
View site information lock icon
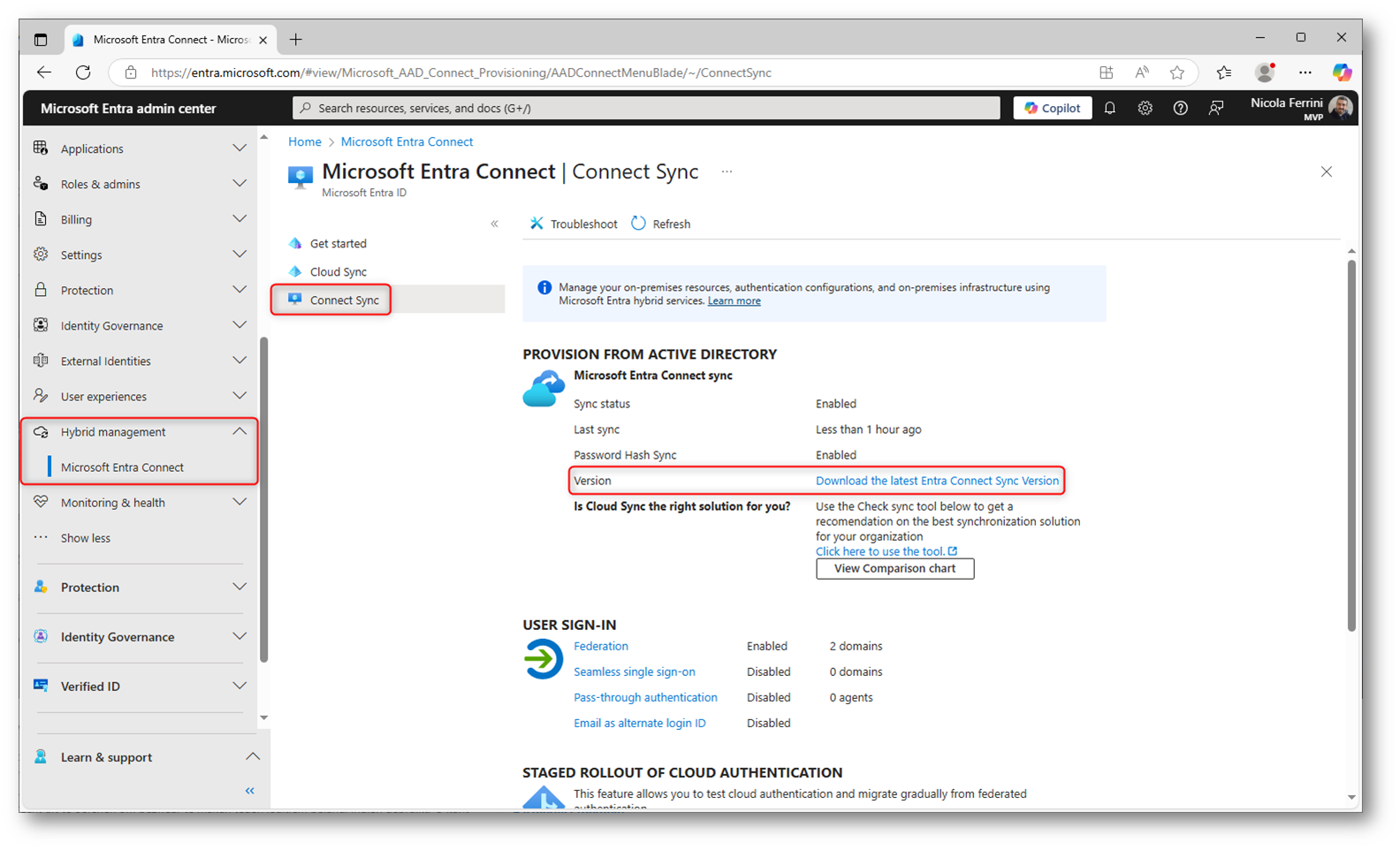[131, 72]
